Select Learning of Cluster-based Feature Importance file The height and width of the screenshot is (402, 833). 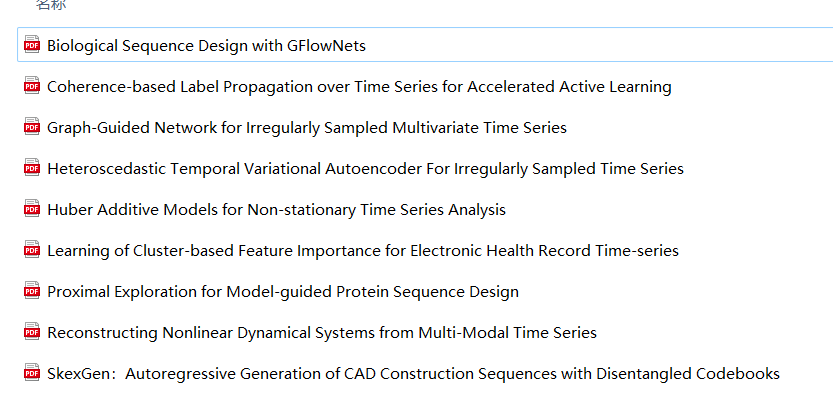(362, 250)
